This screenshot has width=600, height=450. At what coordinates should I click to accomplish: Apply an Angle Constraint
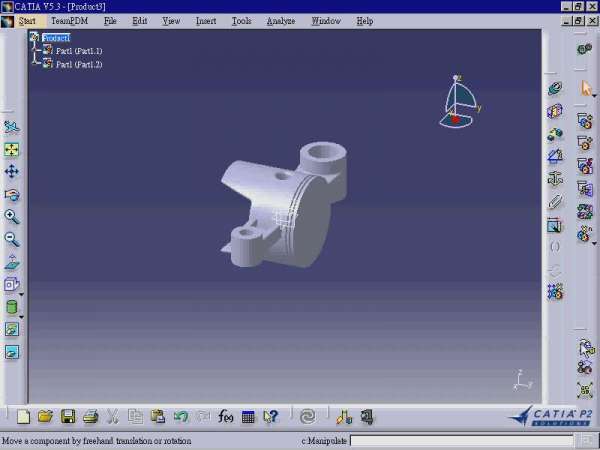coord(555,156)
